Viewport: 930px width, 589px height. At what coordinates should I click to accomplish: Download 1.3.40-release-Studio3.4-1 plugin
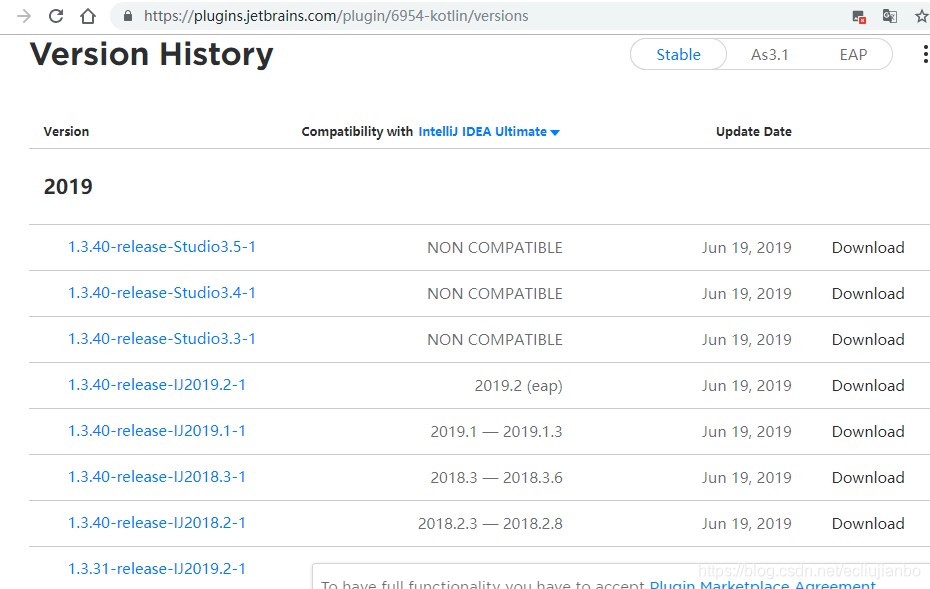[868, 294]
